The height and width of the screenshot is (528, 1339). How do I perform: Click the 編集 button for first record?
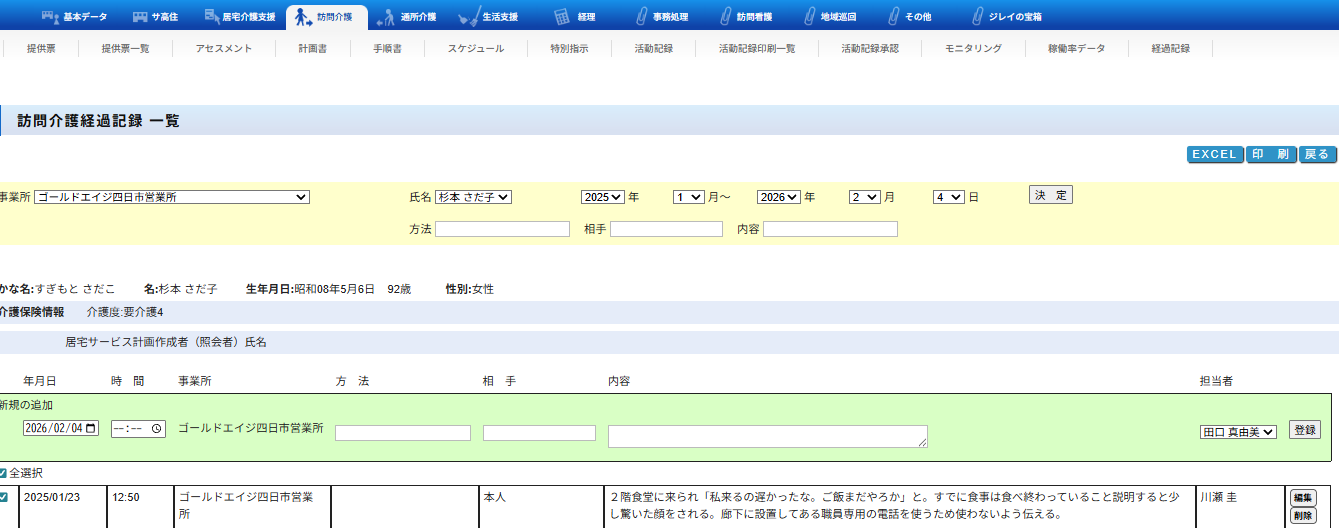(x=1302, y=498)
